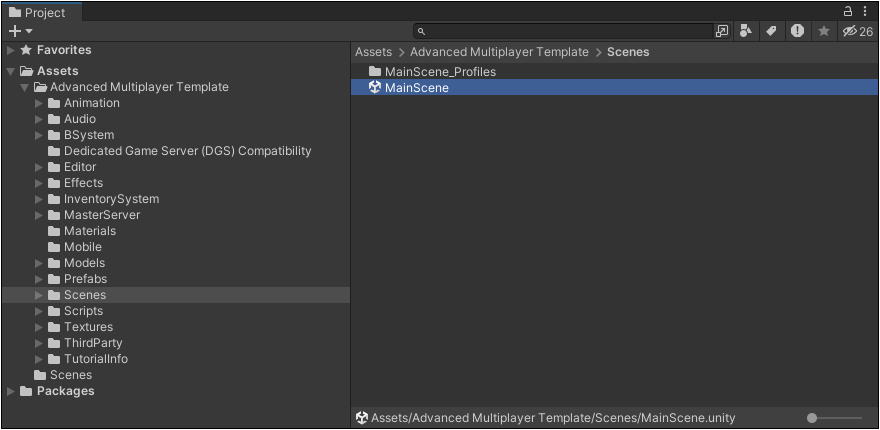
Task: Expand the Models folder arrow
Action: [x=39, y=263]
